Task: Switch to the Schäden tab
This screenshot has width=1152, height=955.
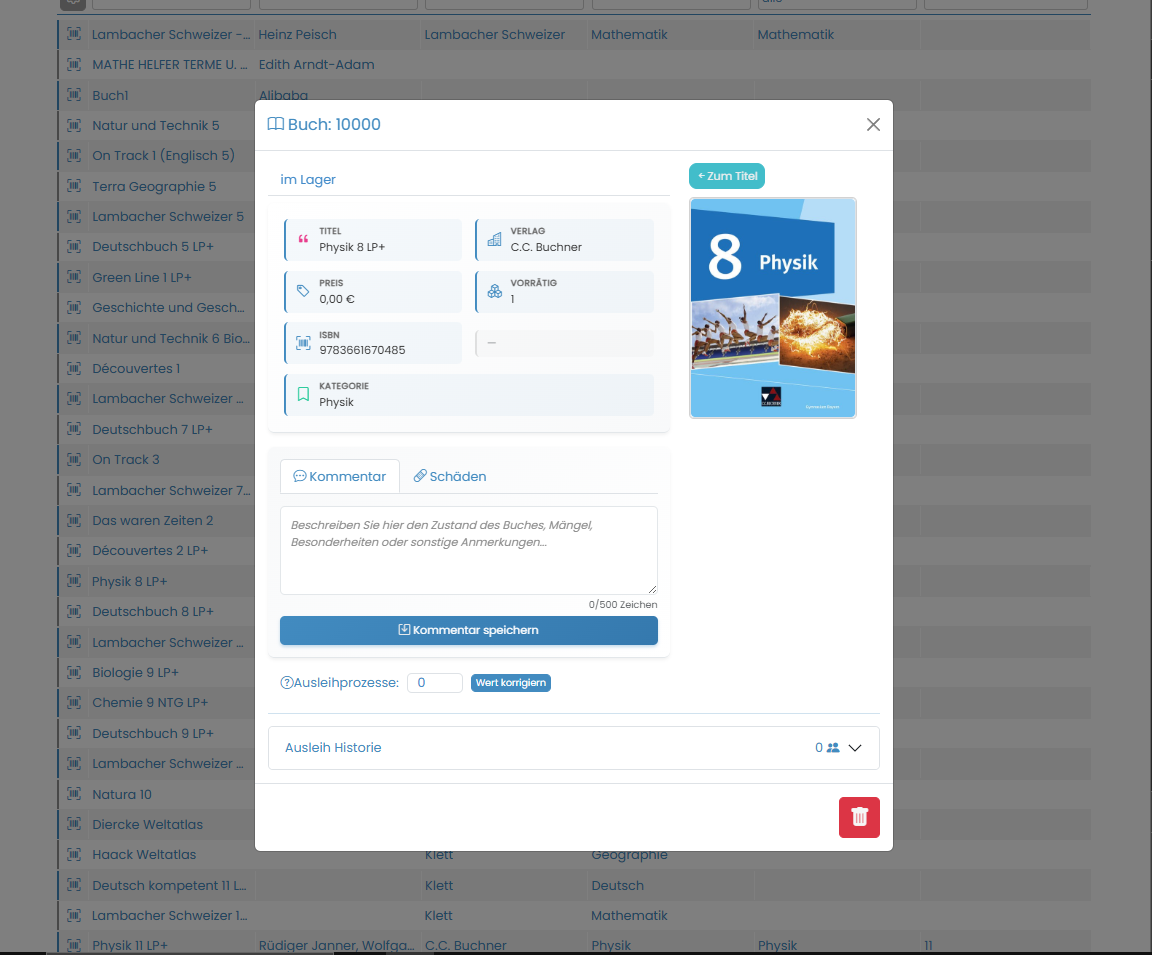Action: pyautogui.click(x=449, y=476)
